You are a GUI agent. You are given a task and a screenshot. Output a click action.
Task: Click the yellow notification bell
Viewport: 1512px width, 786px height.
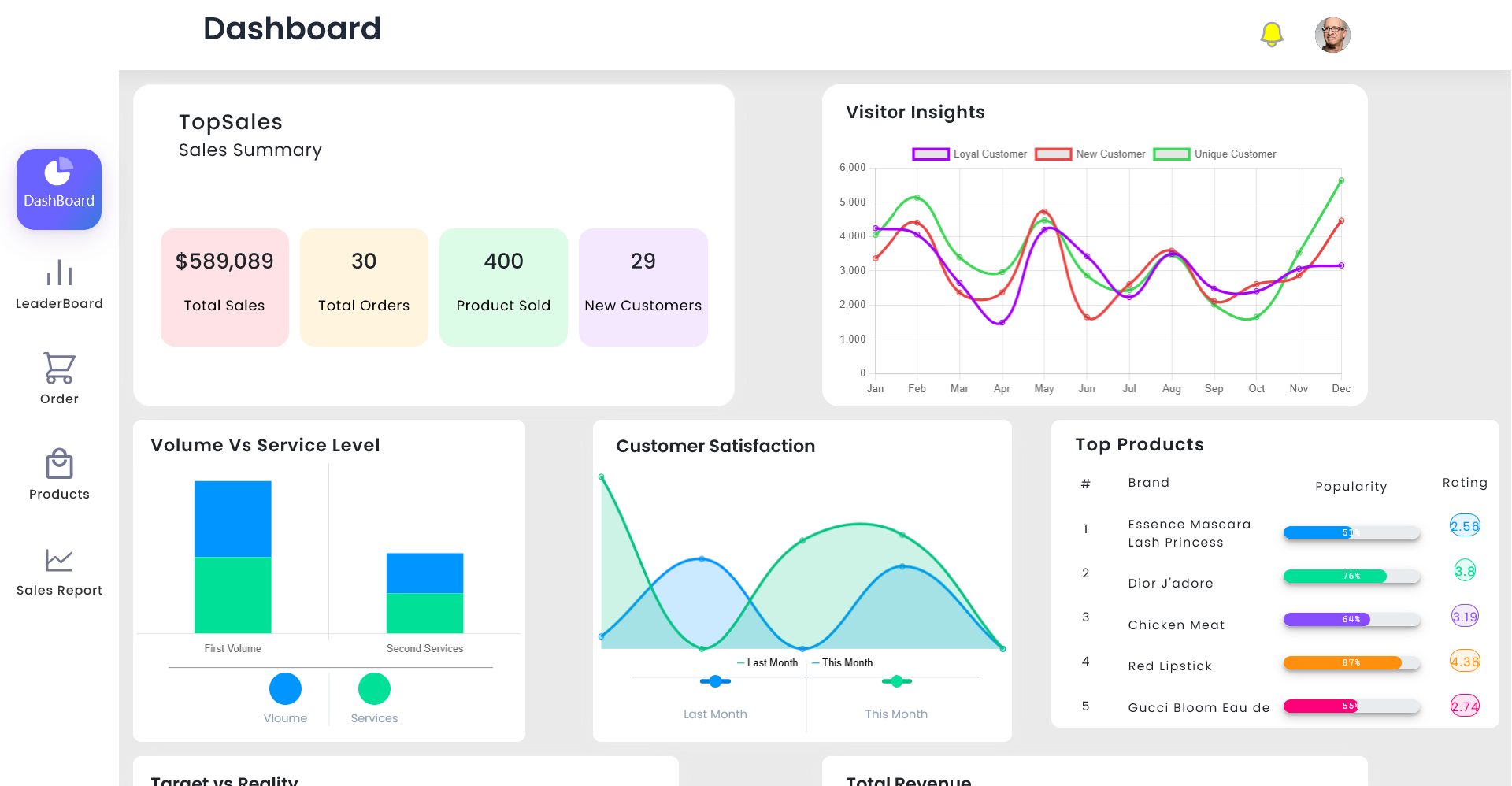(x=1272, y=35)
